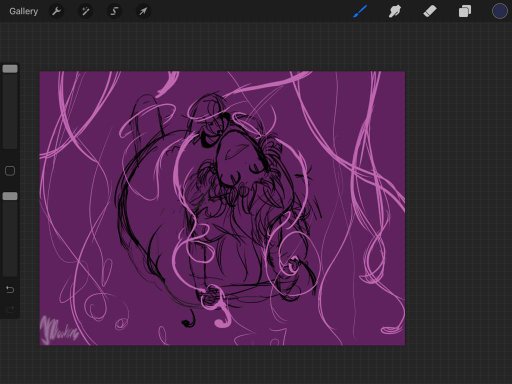Open the active color picker circle

[499, 11]
